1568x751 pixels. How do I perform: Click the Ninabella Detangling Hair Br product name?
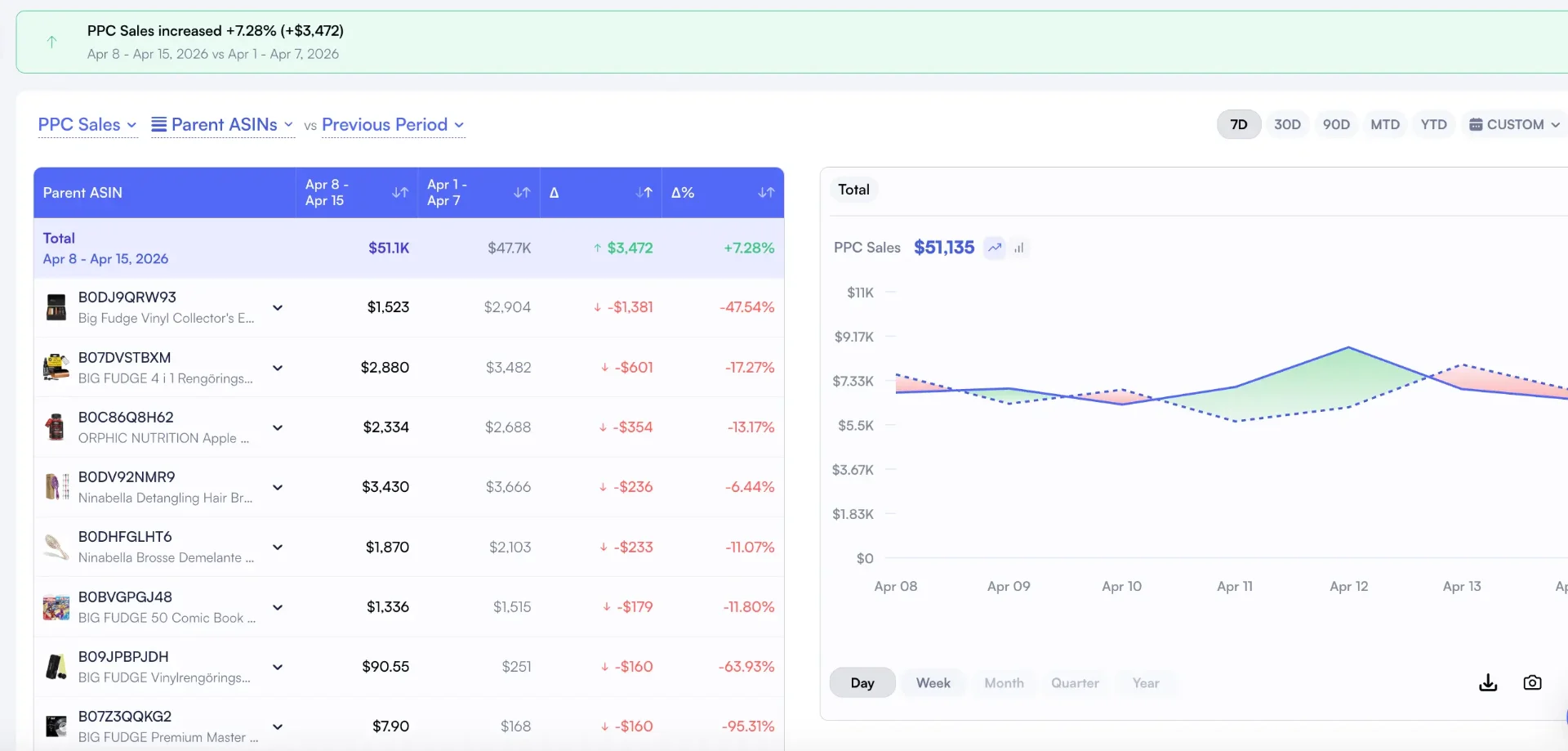166,498
